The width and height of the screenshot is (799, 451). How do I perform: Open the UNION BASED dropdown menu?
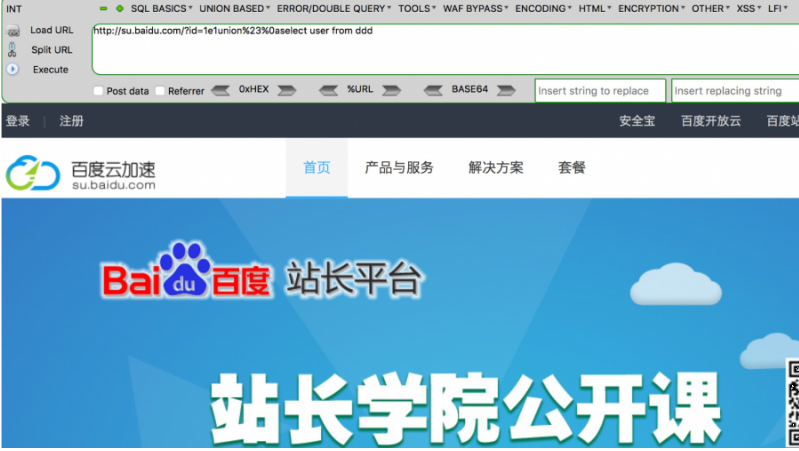click(234, 9)
